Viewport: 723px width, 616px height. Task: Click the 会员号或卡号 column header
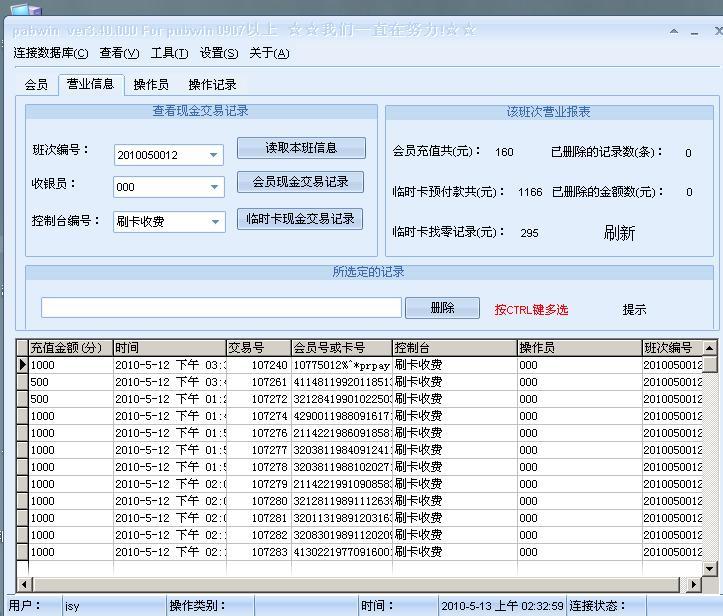[342, 348]
